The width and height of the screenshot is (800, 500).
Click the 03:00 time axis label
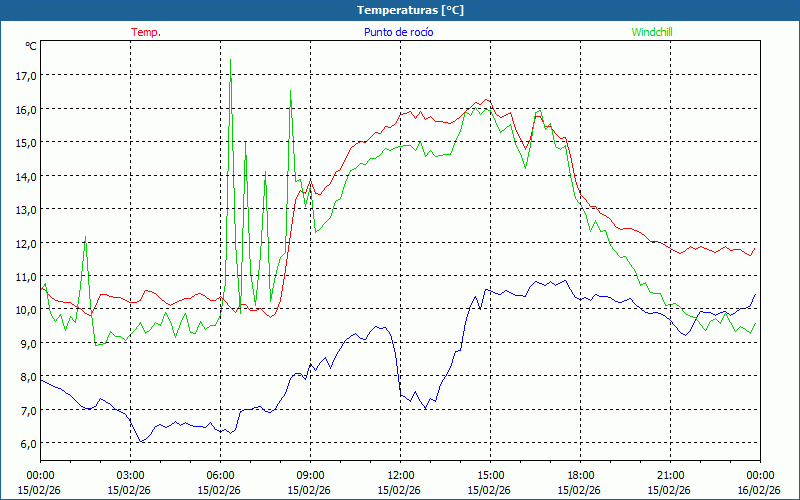pos(130,475)
